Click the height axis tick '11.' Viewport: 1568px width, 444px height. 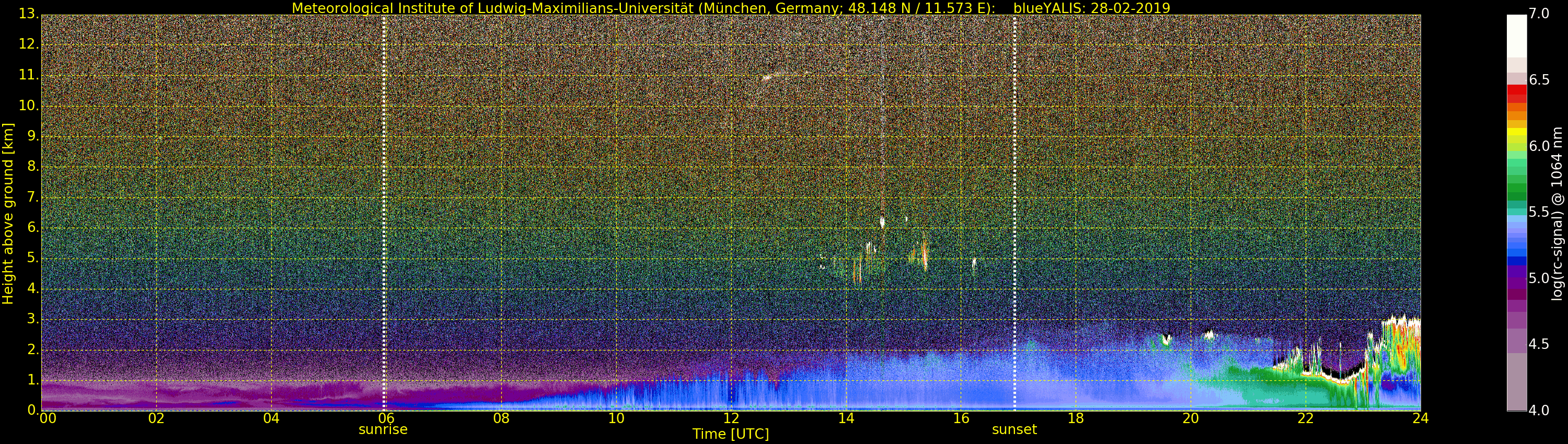point(29,75)
